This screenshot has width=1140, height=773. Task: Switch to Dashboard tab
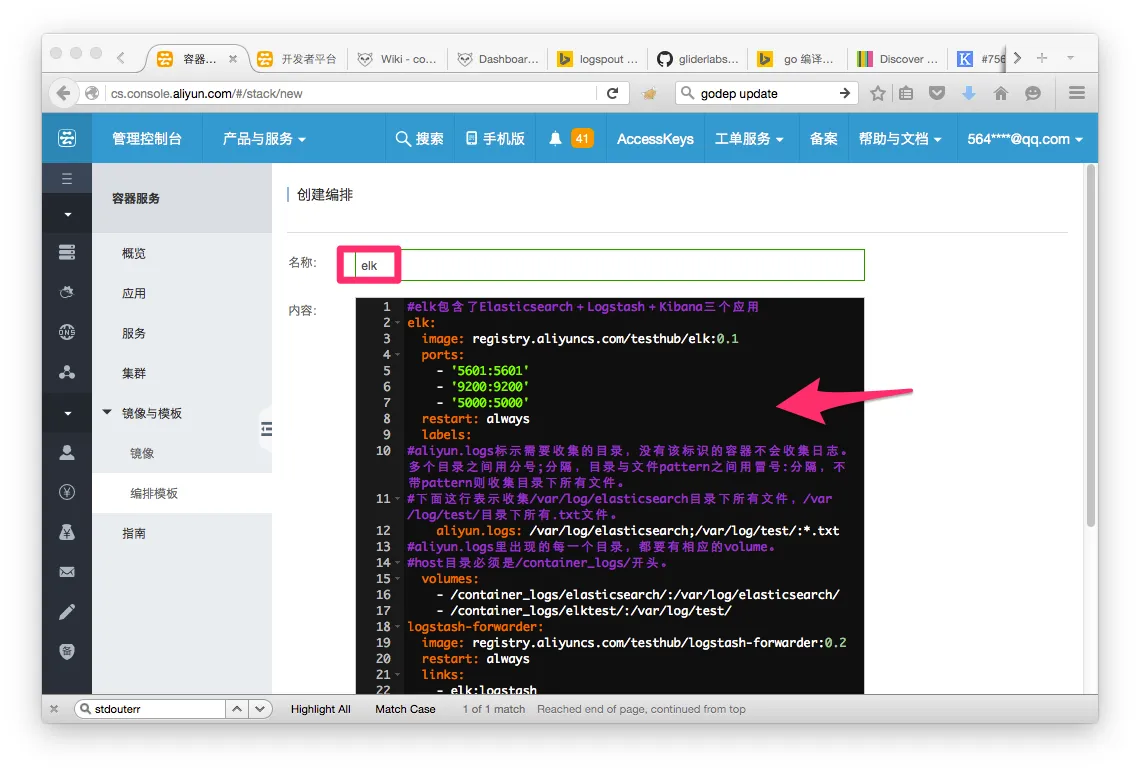point(498,59)
